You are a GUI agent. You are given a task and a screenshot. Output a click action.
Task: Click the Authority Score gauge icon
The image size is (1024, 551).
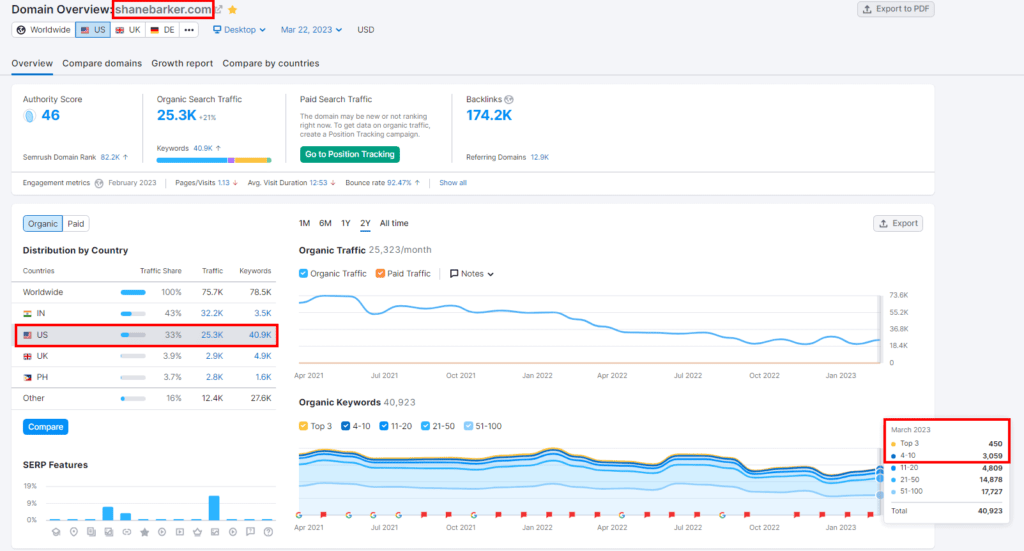click(x=29, y=116)
